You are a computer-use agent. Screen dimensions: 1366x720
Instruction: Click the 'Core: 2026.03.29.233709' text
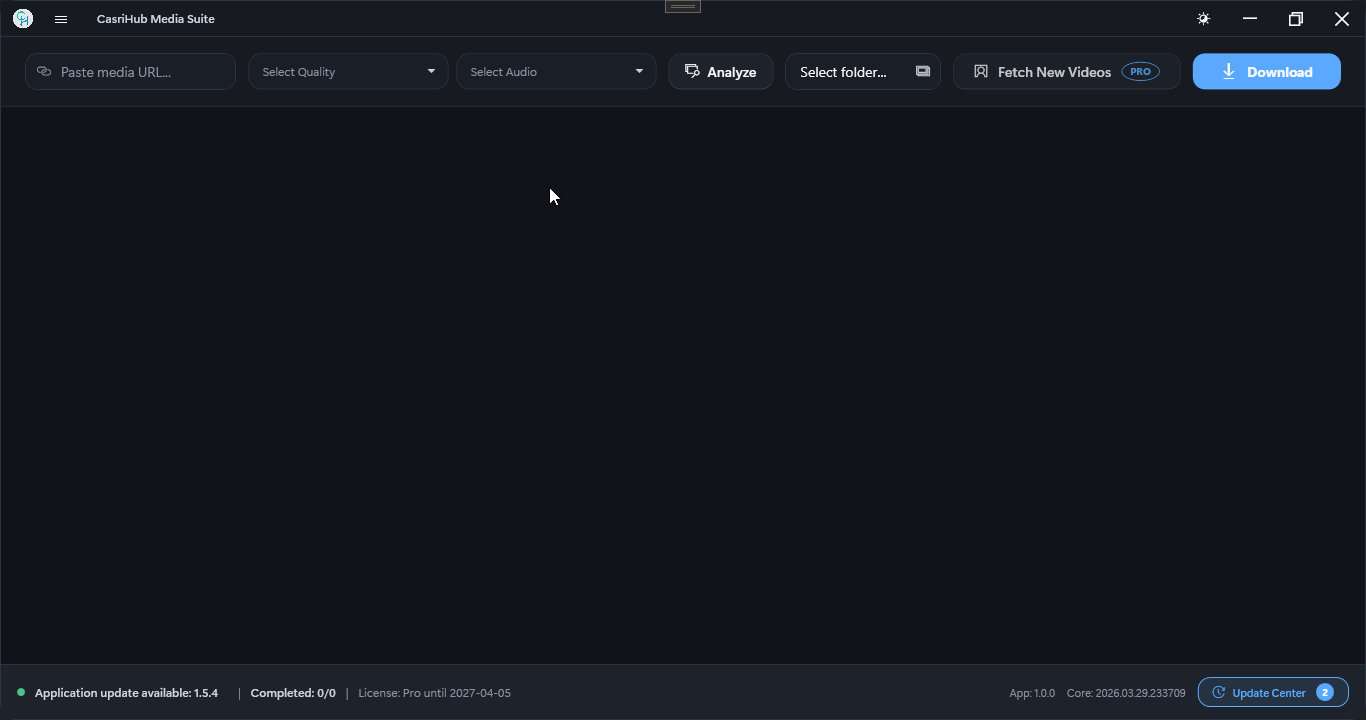pos(1126,693)
